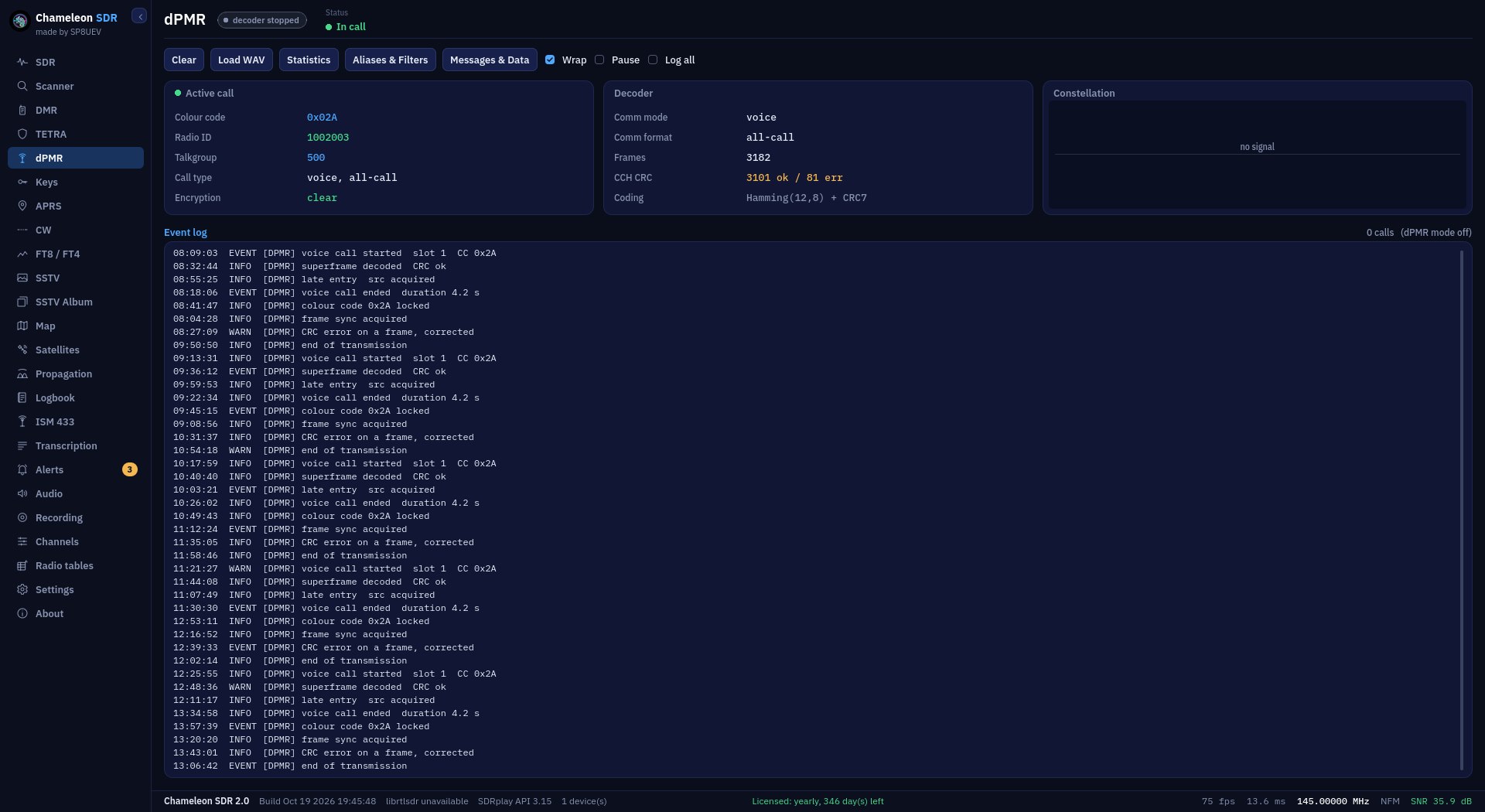Navigate to the About page
This screenshot has height=812, width=1485.
click(76, 613)
